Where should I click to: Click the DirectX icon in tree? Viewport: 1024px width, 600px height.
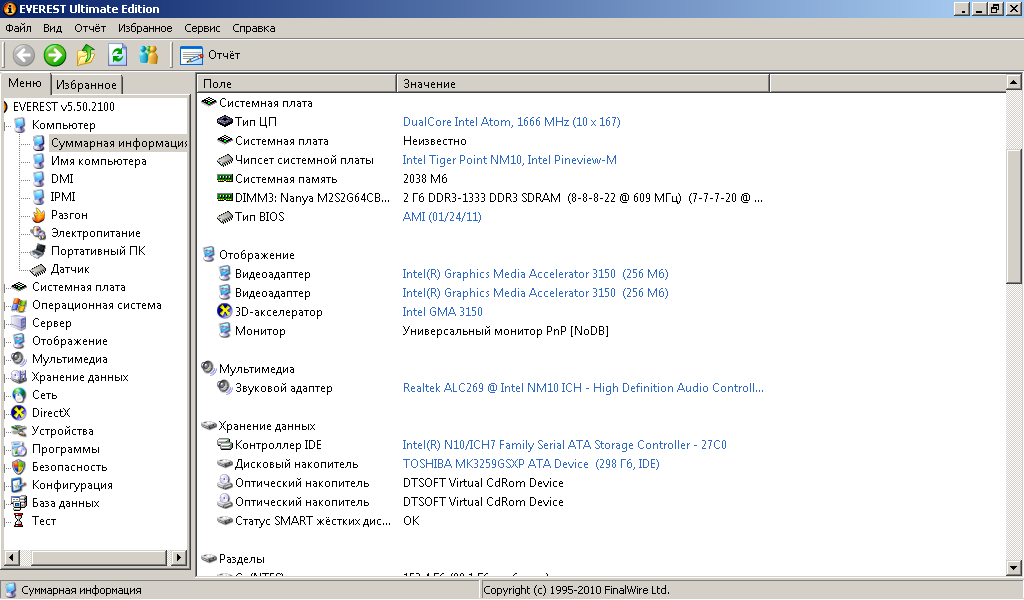pyautogui.click(x=20, y=413)
